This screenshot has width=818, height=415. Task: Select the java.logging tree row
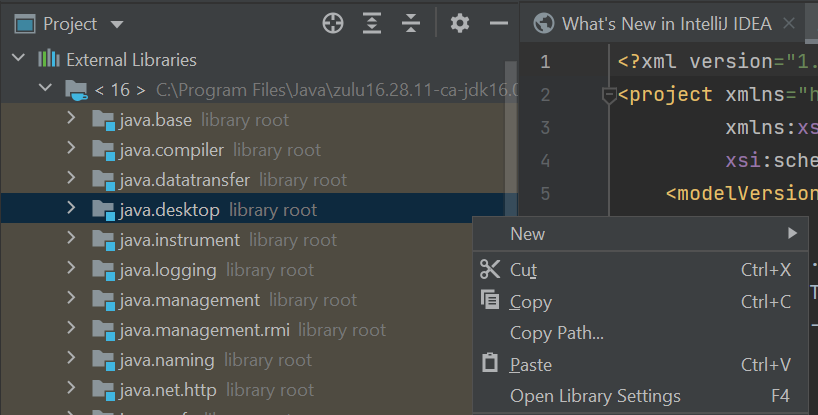[237, 271]
